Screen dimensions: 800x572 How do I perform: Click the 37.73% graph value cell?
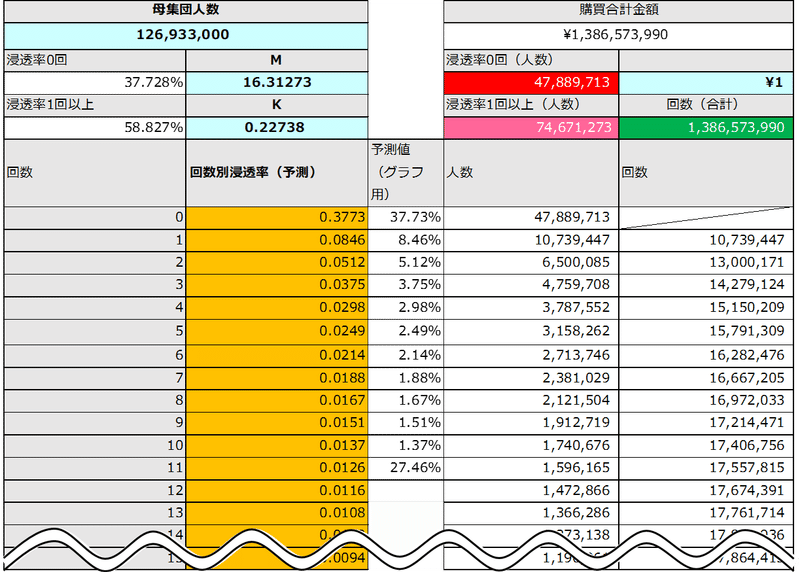click(x=406, y=218)
